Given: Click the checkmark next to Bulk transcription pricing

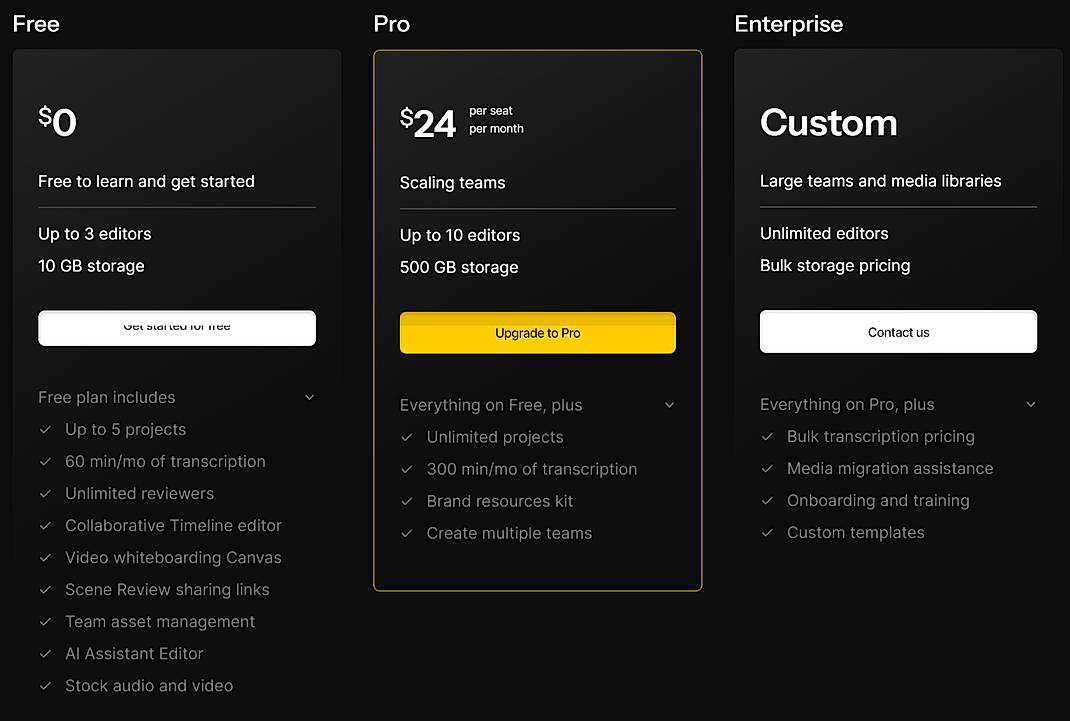Looking at the screenshot, I should [x=767, y=436].
